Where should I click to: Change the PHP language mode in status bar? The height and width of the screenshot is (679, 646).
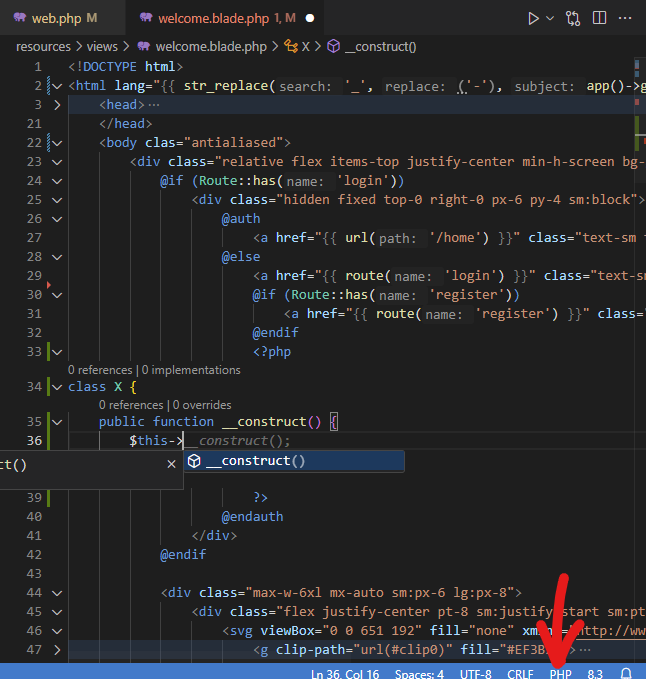point(560,674)
